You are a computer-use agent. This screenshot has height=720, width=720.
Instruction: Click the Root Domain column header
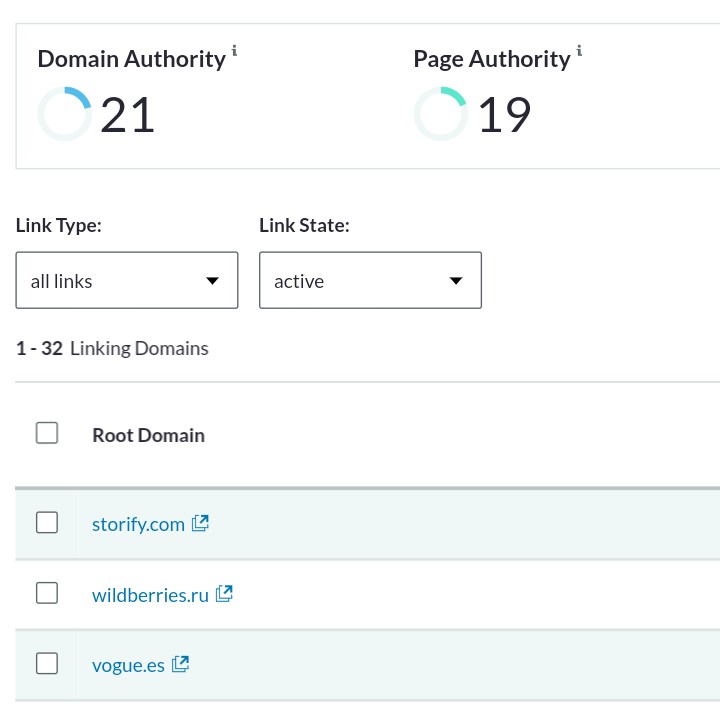tap(149, 435)
